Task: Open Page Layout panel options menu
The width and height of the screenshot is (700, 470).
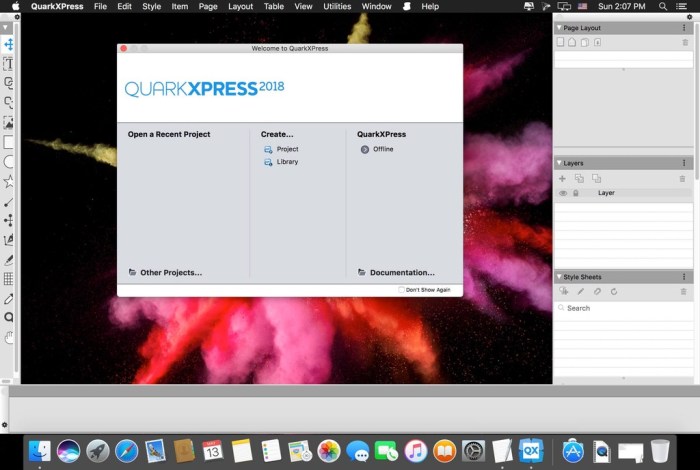Action: 684,28
